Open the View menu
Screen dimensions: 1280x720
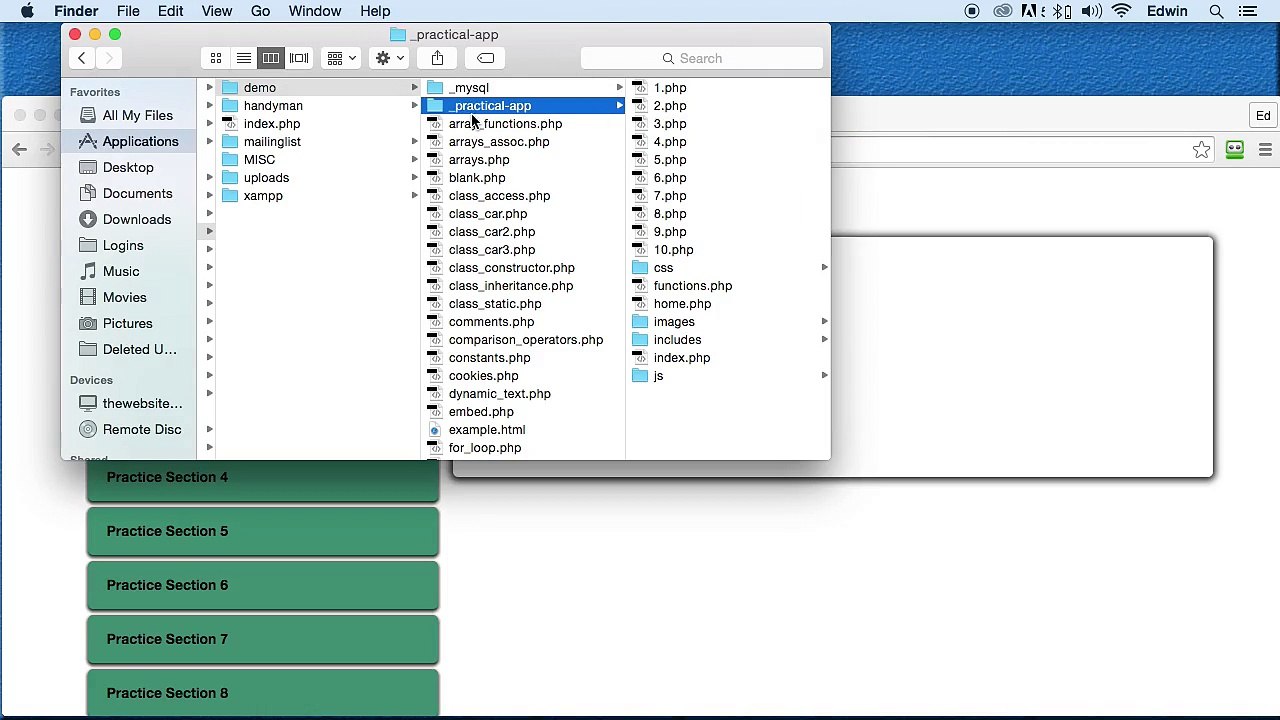[x=217, y=11]
